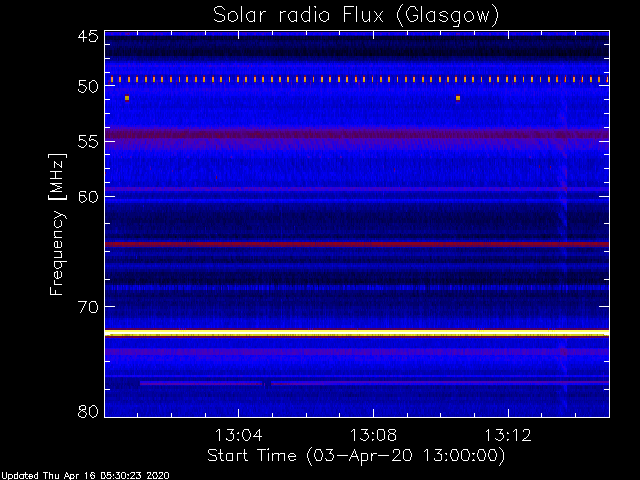Click the 13:08 time tick label

(373, 436)
